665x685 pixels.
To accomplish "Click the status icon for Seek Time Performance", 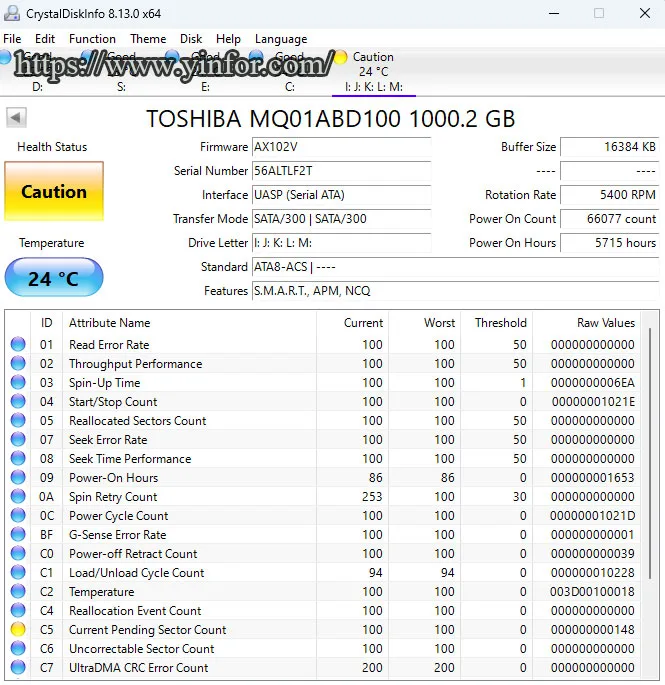I will pyautogui.click(x=18, y=458).
